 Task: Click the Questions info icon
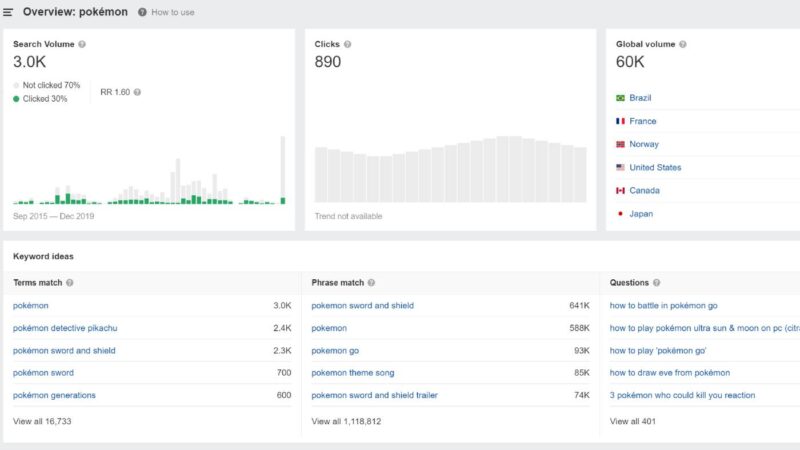pos(656,283)
